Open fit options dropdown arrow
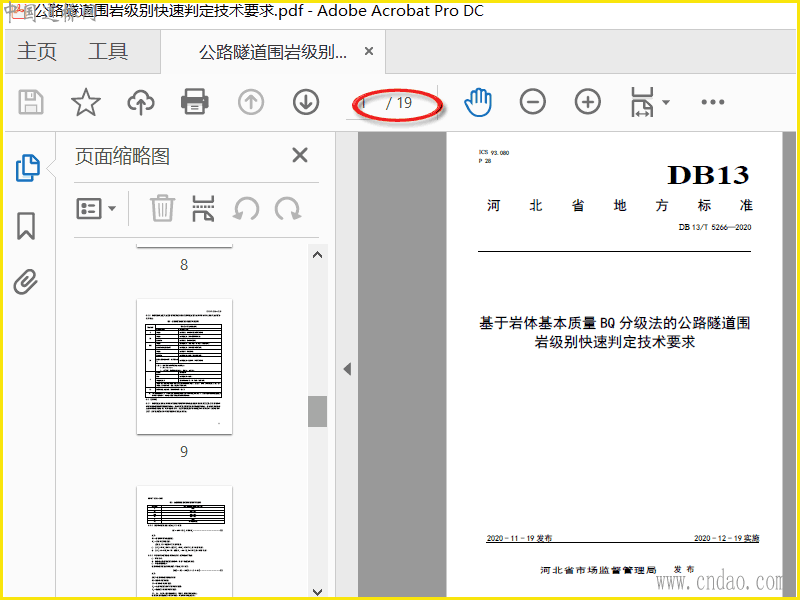The height and width of the screenshot is (600, 800). (666, 102)
